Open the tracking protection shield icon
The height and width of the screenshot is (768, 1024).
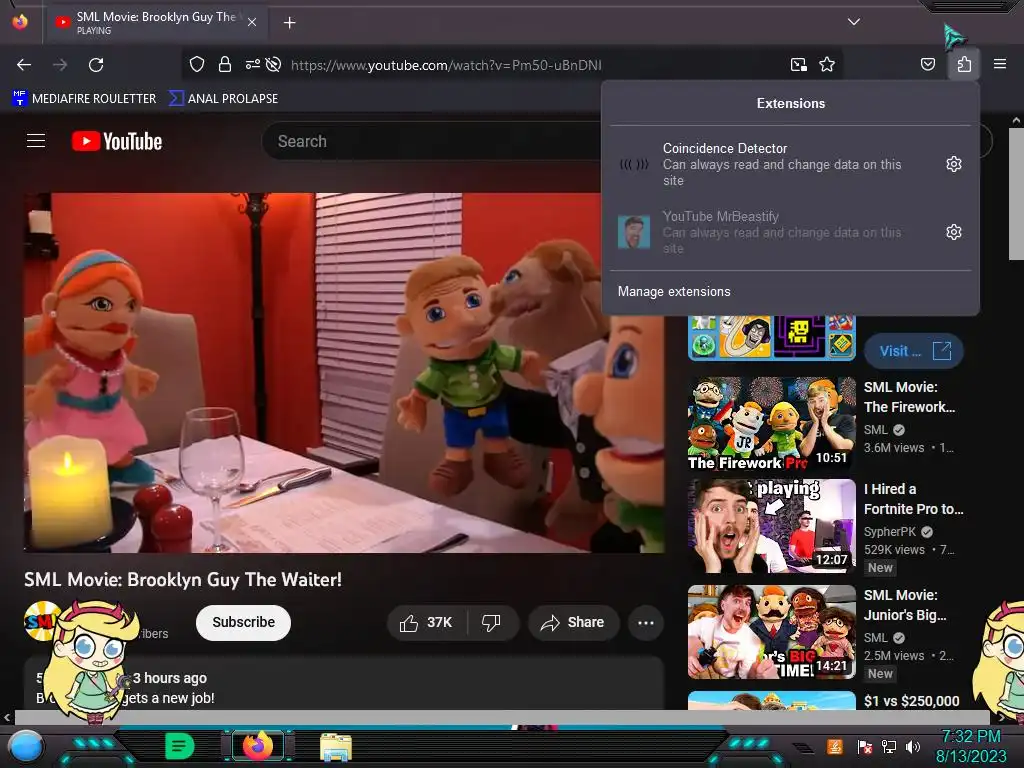click(197, 64)
